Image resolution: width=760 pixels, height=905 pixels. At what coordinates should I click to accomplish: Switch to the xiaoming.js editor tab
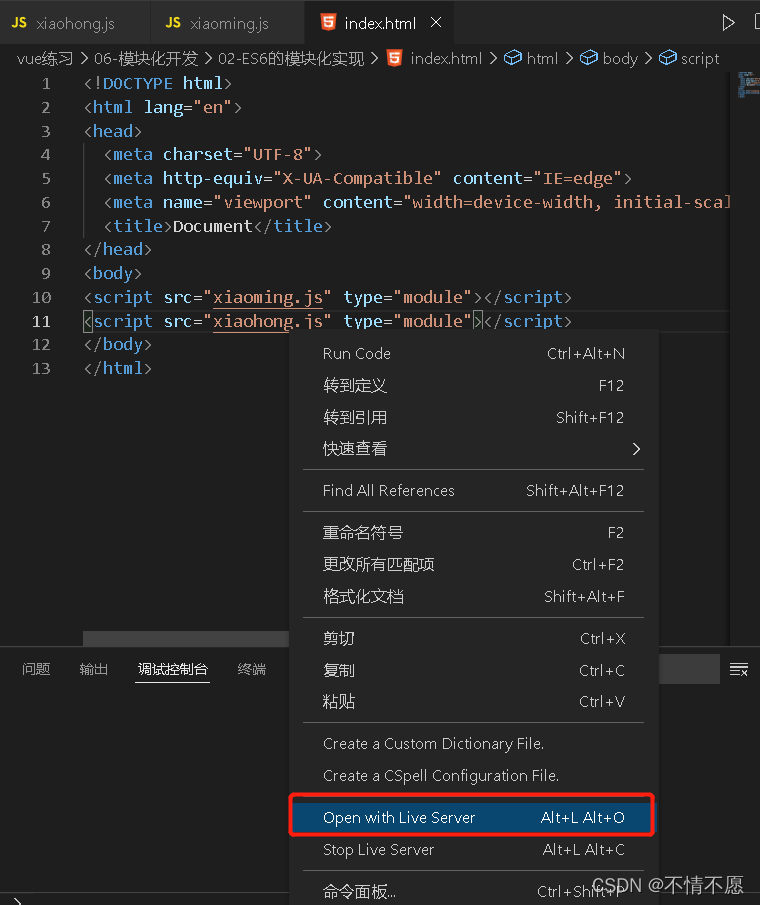click(227, 23)
